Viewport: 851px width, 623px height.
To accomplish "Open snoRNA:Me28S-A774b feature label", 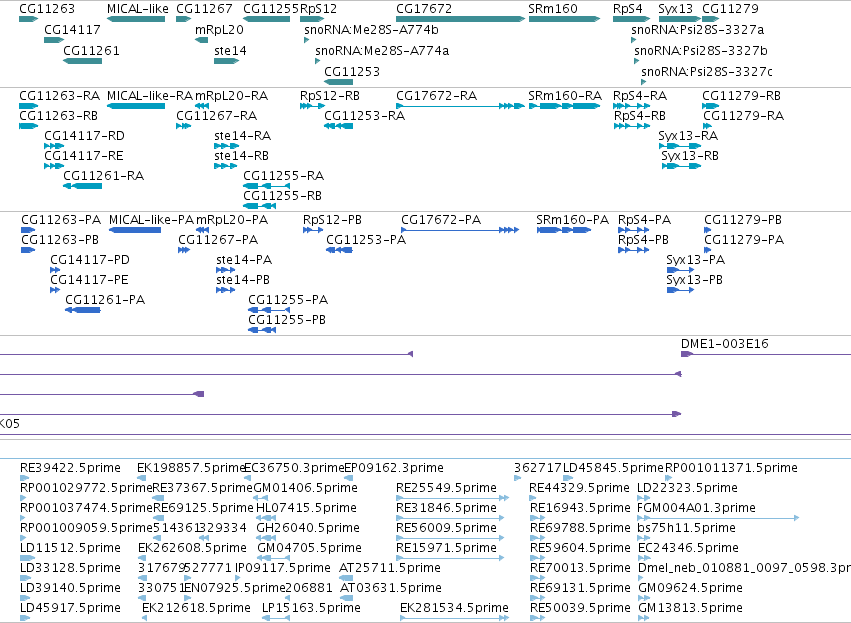I will click(x=371, y=29).
